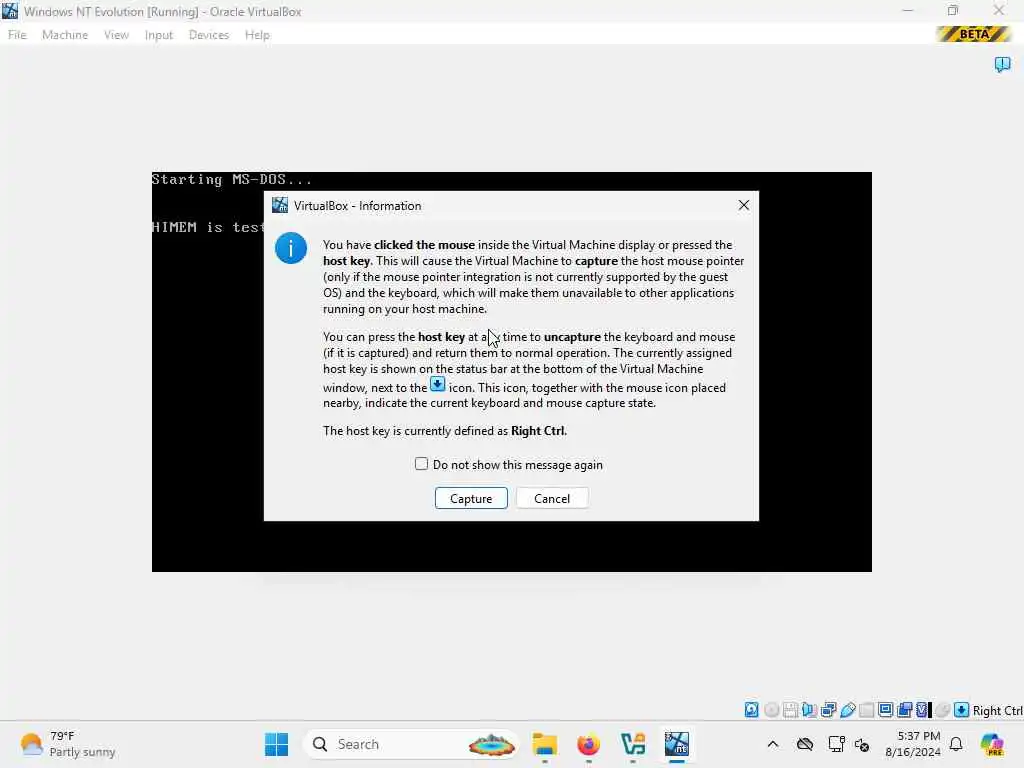The height and width of the screenshot is (768, 1024).
Task: Check Do not show this message again
Action: point(421,464)
